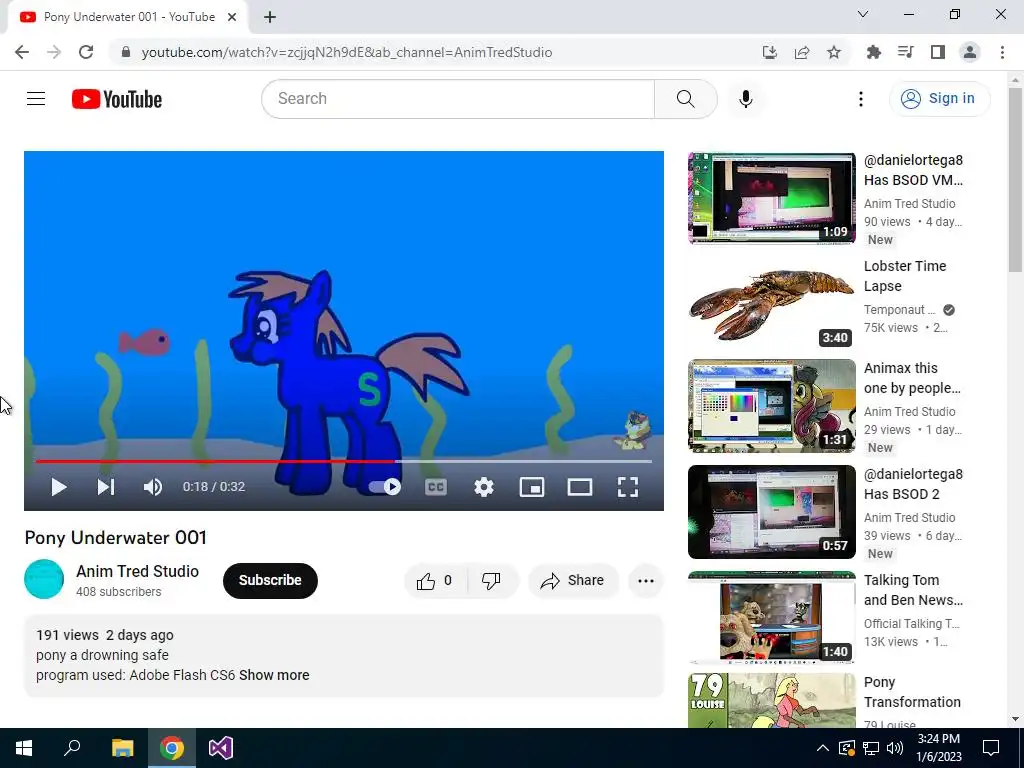Toggle the autoplay switch
Image resolution: width=1024 pixels, height=768 pixels.
(385, 487)
